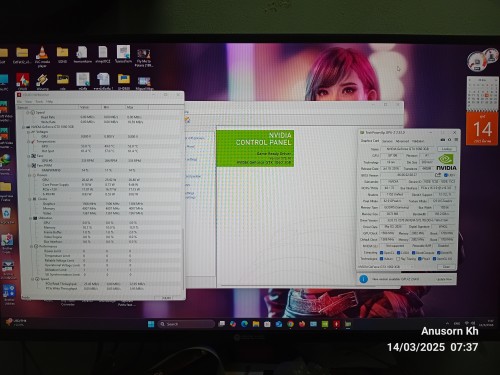Open Google Chrome from the taskbar
The image size is (500, 375).
coord(290,324)
